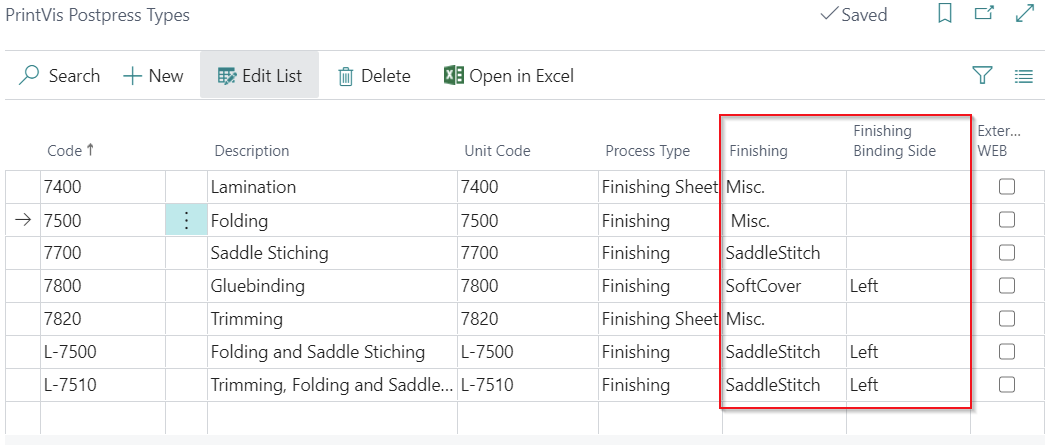Toggle External WEB checkbox for Lamination row
1059x445 pixels.
pyautogui.click(x=1007, y=187)
